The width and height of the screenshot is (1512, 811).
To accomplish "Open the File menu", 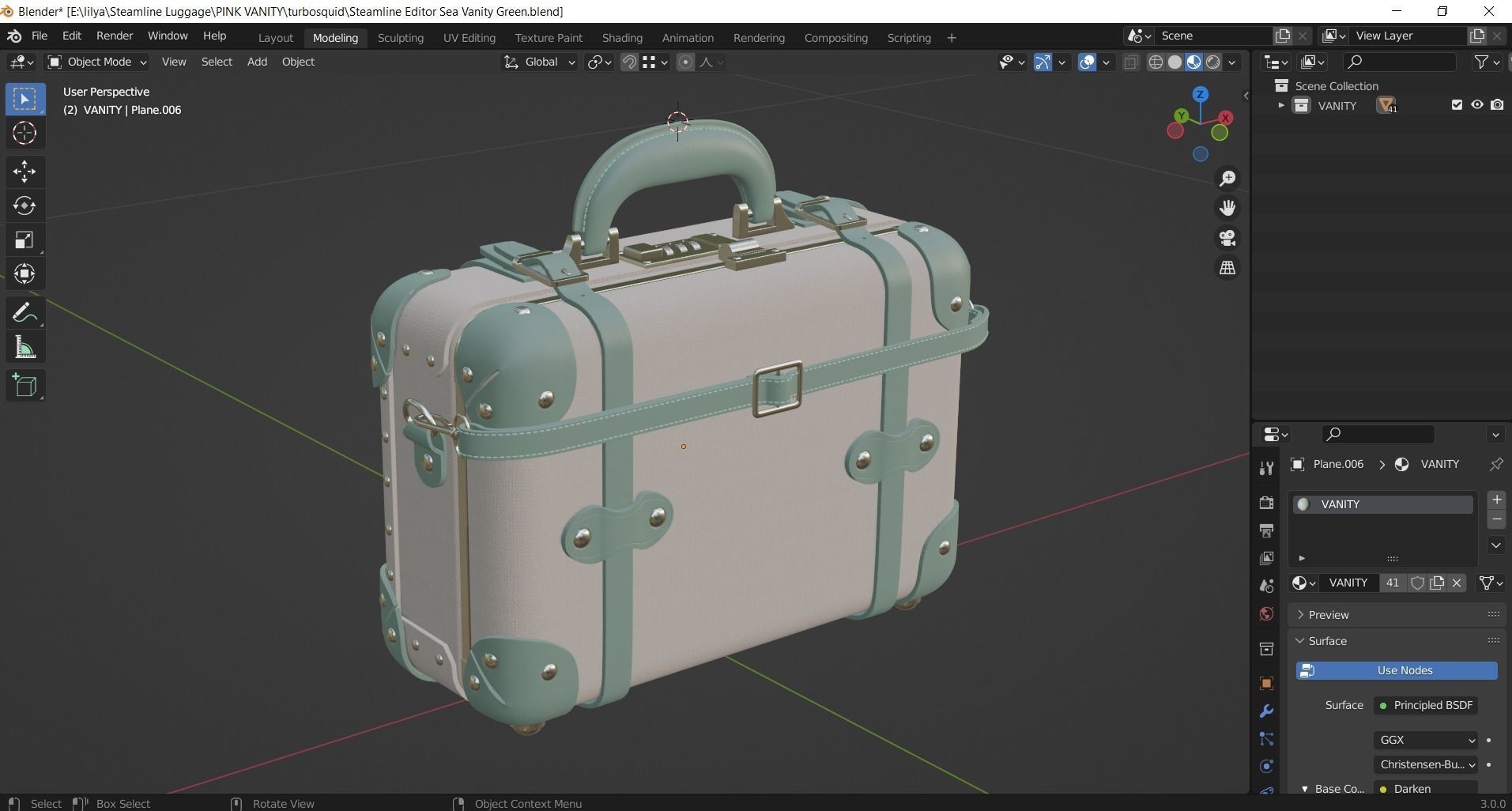I will (x=39, y=36).
